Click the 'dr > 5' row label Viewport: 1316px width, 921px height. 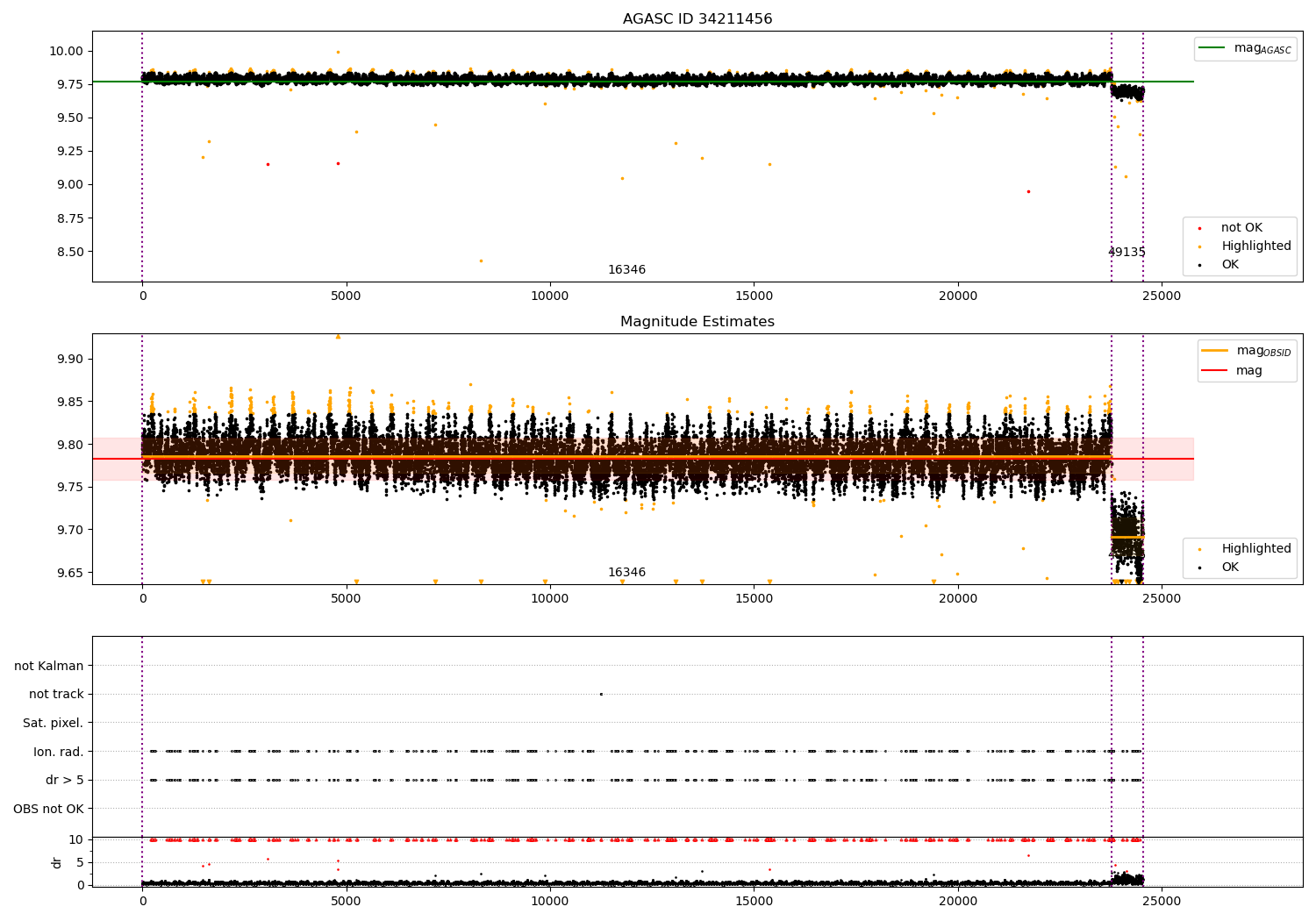(x=65, y=781)
